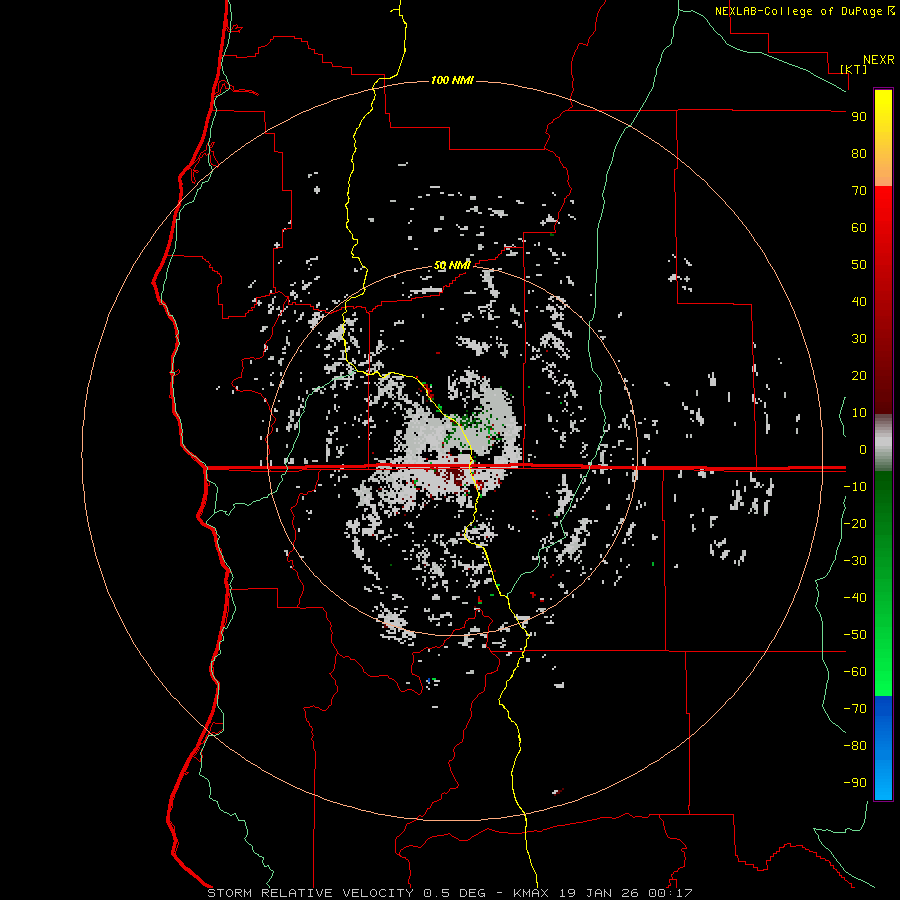
Task: Click the -80 value on the velocity scale
Action: coord(855,746)
